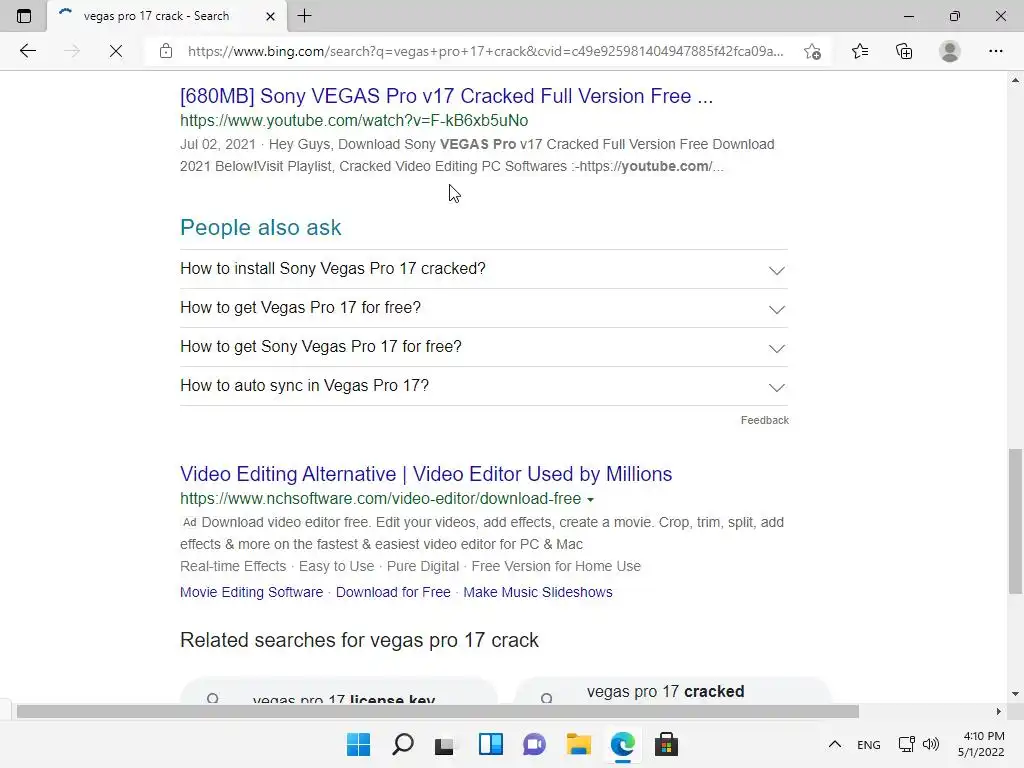
Task: Close the vegas pro 17 crack tab
Action: click(270, 16)
